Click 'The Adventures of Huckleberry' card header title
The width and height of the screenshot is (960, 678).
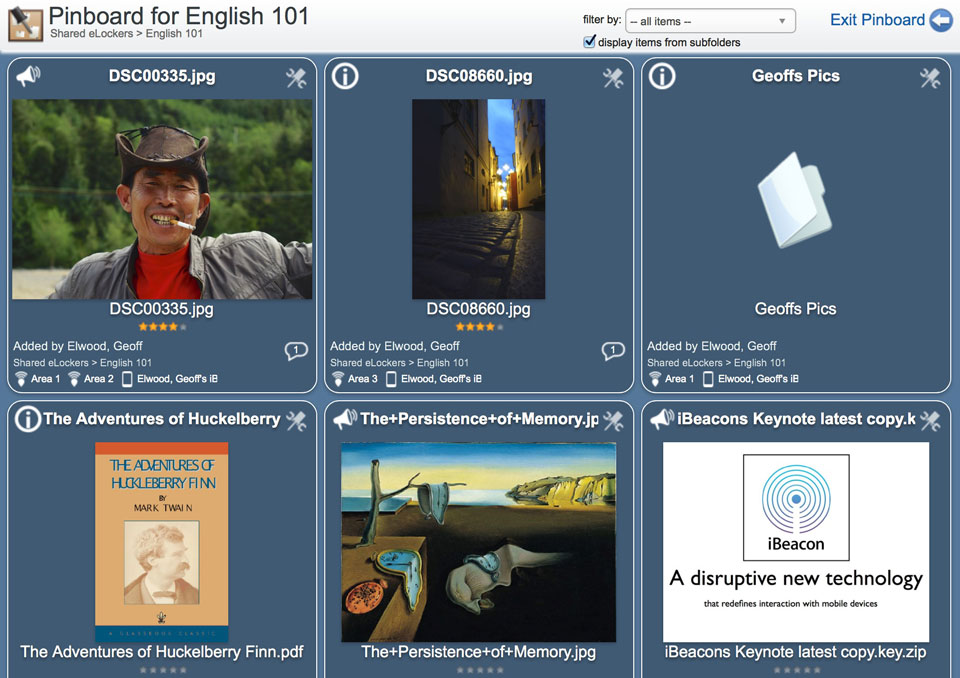tap(162, 419)
